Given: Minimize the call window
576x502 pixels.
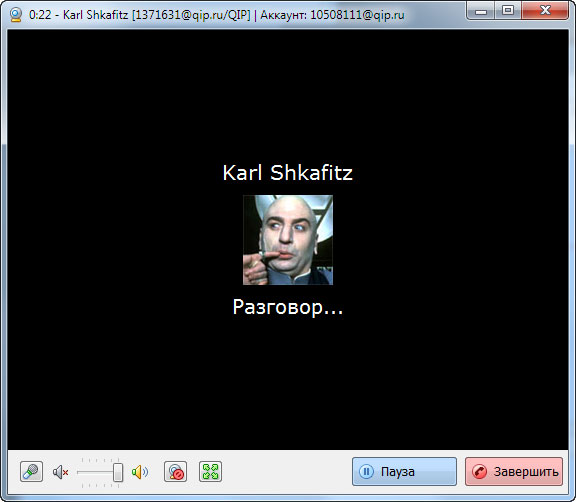Looking at the screenshot, I should (x=480, y=11).
